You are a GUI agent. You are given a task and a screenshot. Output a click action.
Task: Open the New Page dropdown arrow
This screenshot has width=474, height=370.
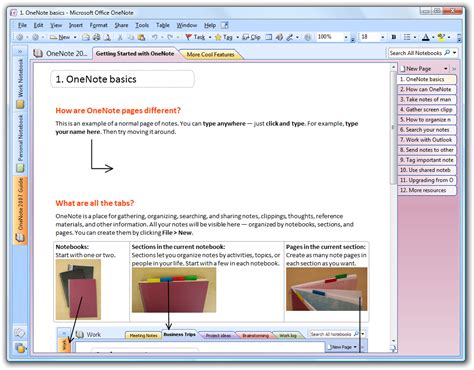coord(446,69)
